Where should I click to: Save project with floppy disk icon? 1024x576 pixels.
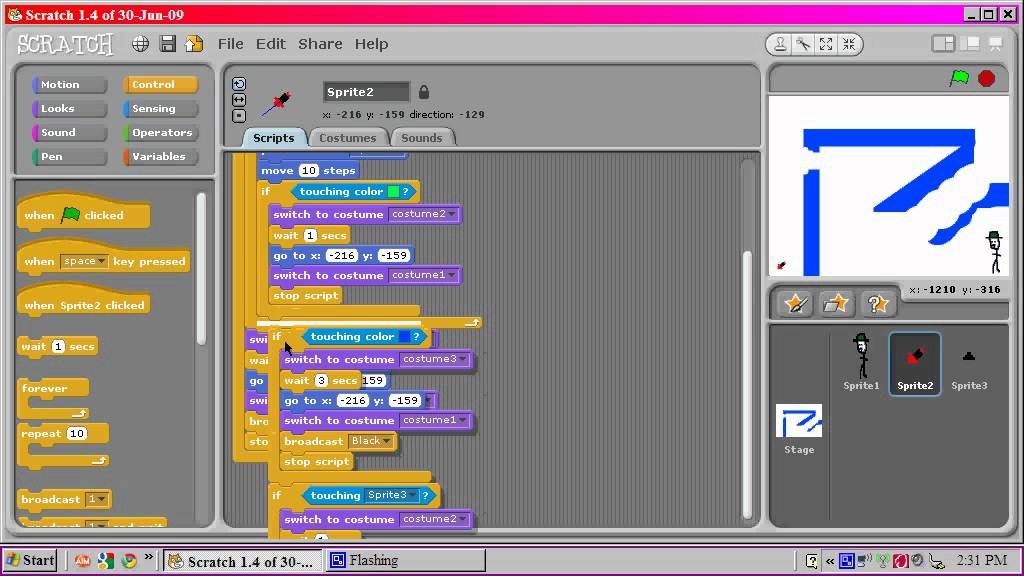point(168,44)
